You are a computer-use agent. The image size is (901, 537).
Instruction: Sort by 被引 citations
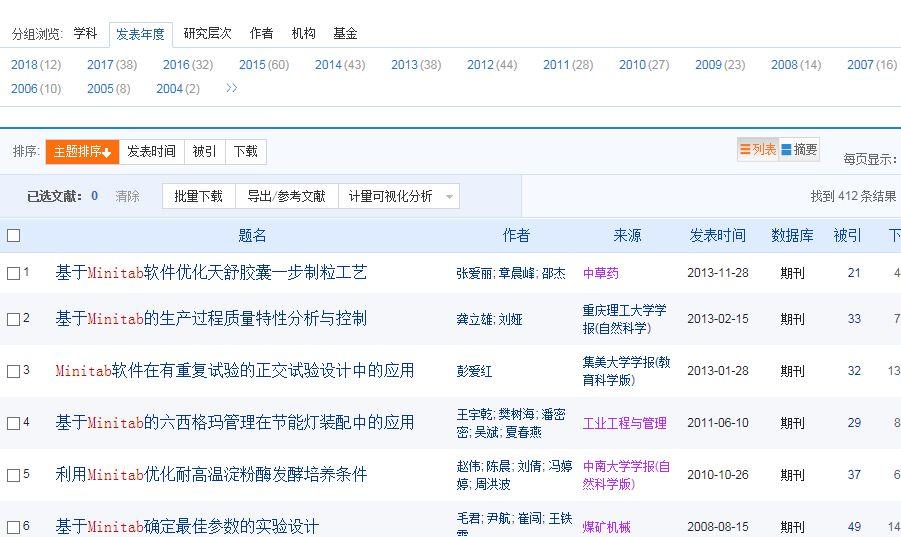pyautogui.click(x=204, y=152)
